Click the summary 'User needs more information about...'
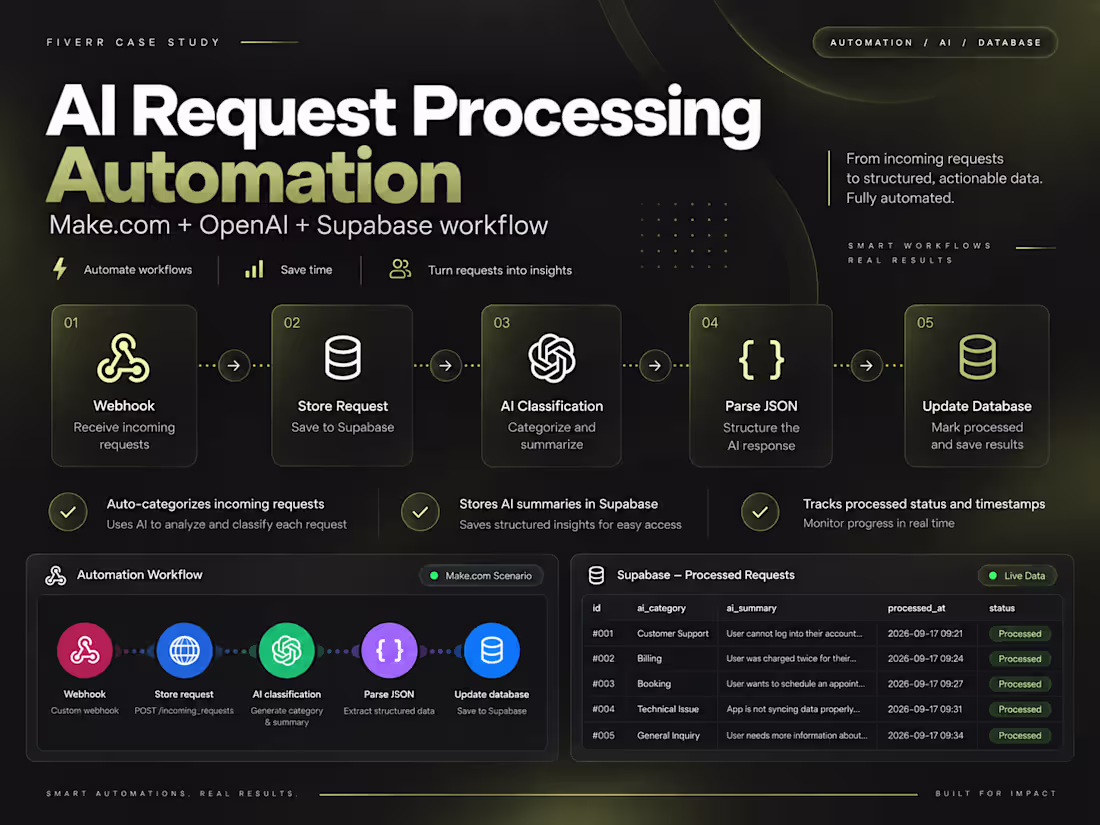This screenshot has width=1100, height=825. (x=797, y=735)
